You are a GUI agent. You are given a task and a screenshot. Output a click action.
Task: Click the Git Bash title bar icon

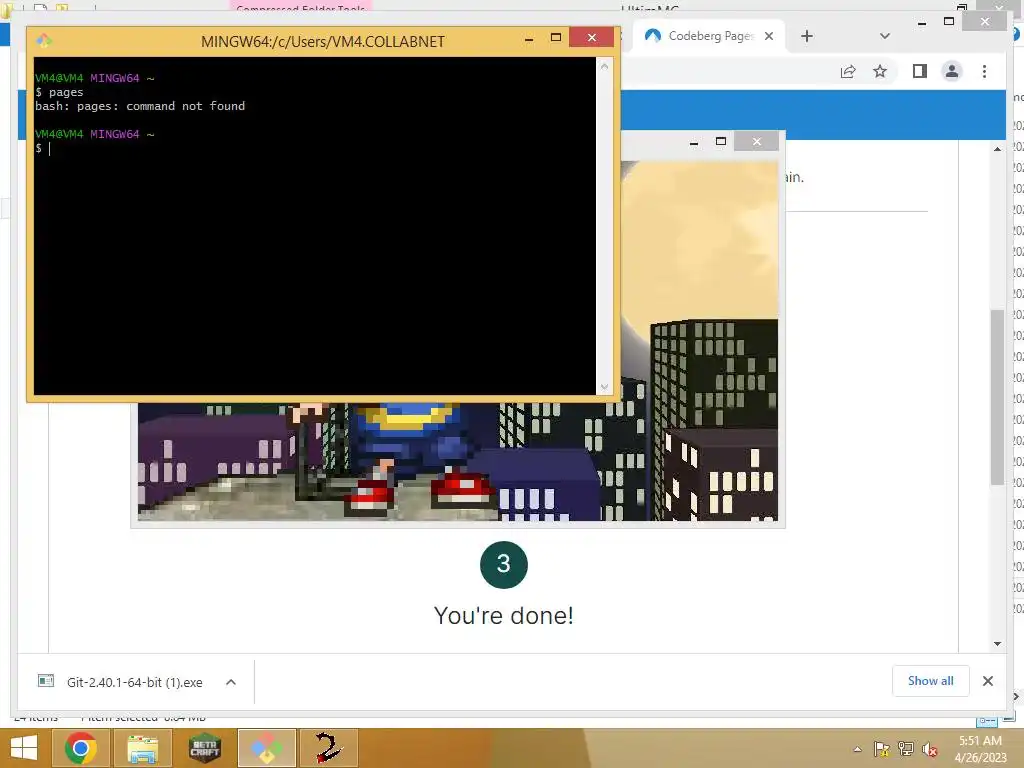pyautogui.click(x=44, y=41)
